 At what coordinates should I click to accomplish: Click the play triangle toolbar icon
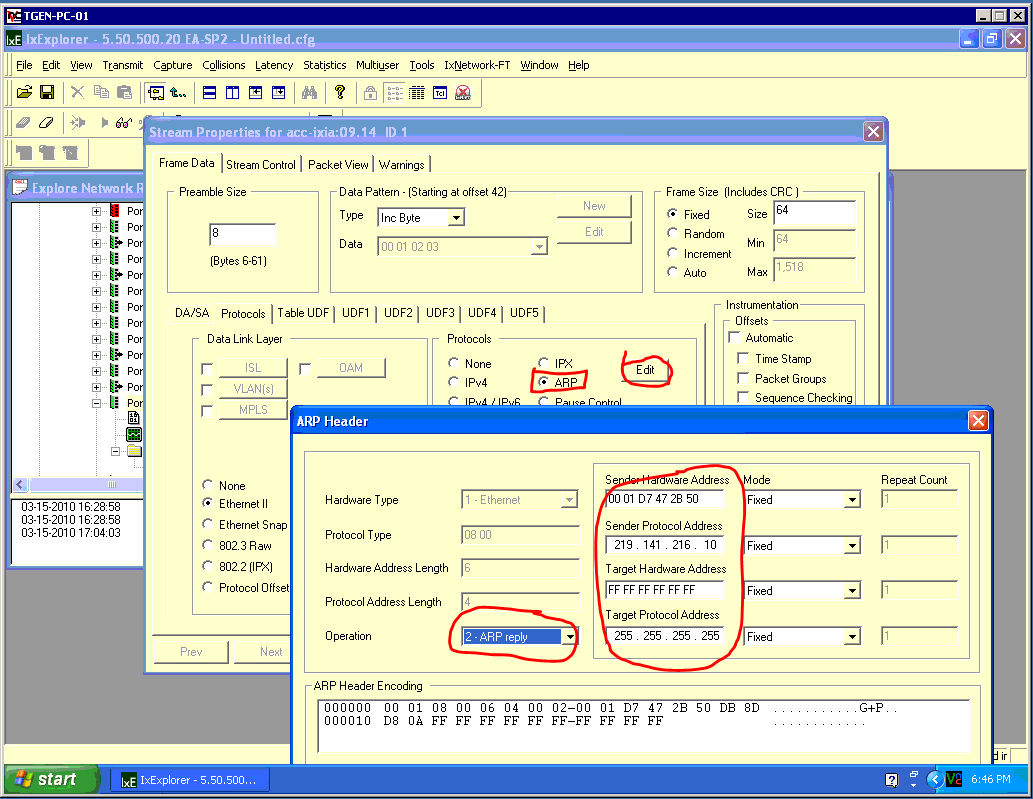click(104, 123)
